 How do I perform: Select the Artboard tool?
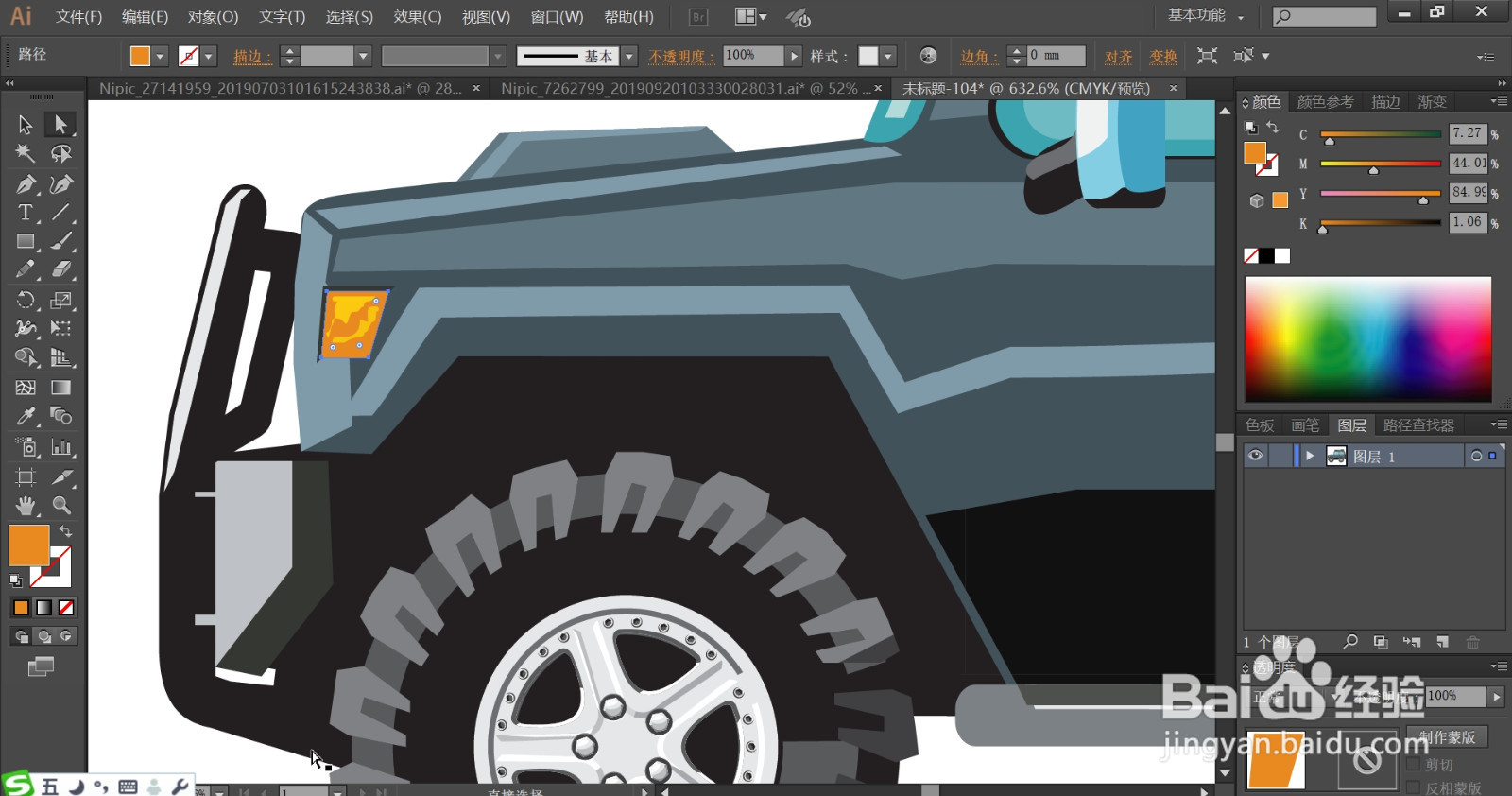pos(26,476)
